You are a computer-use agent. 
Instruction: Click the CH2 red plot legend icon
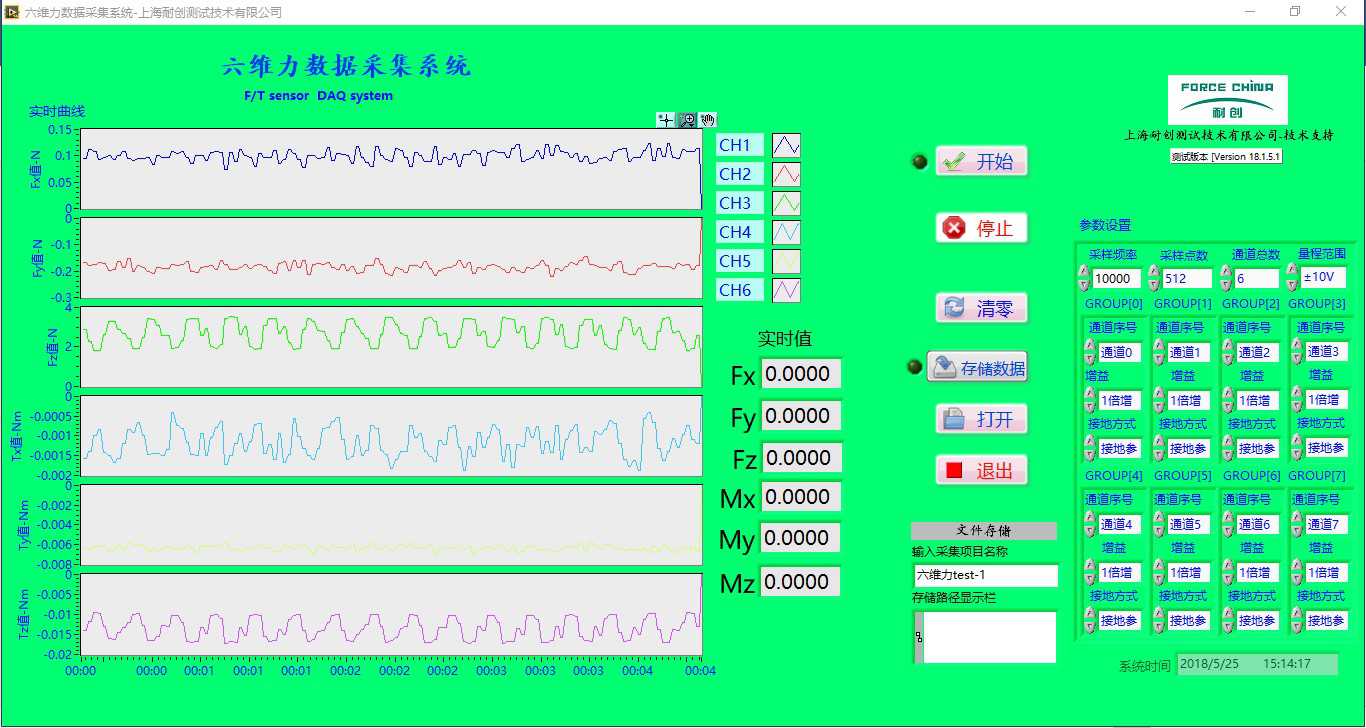[x=786, y=174]
